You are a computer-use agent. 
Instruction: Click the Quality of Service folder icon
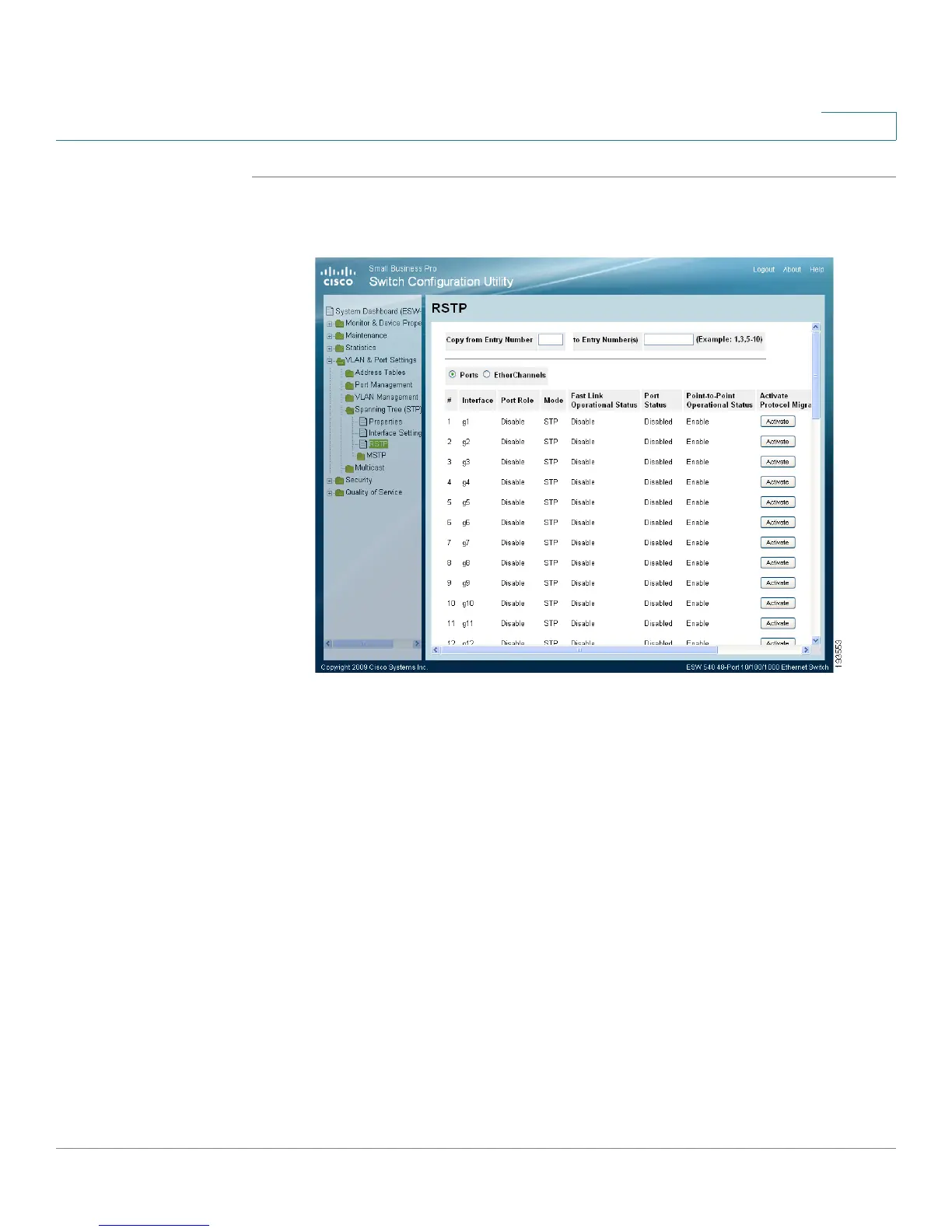click(340, 493)
